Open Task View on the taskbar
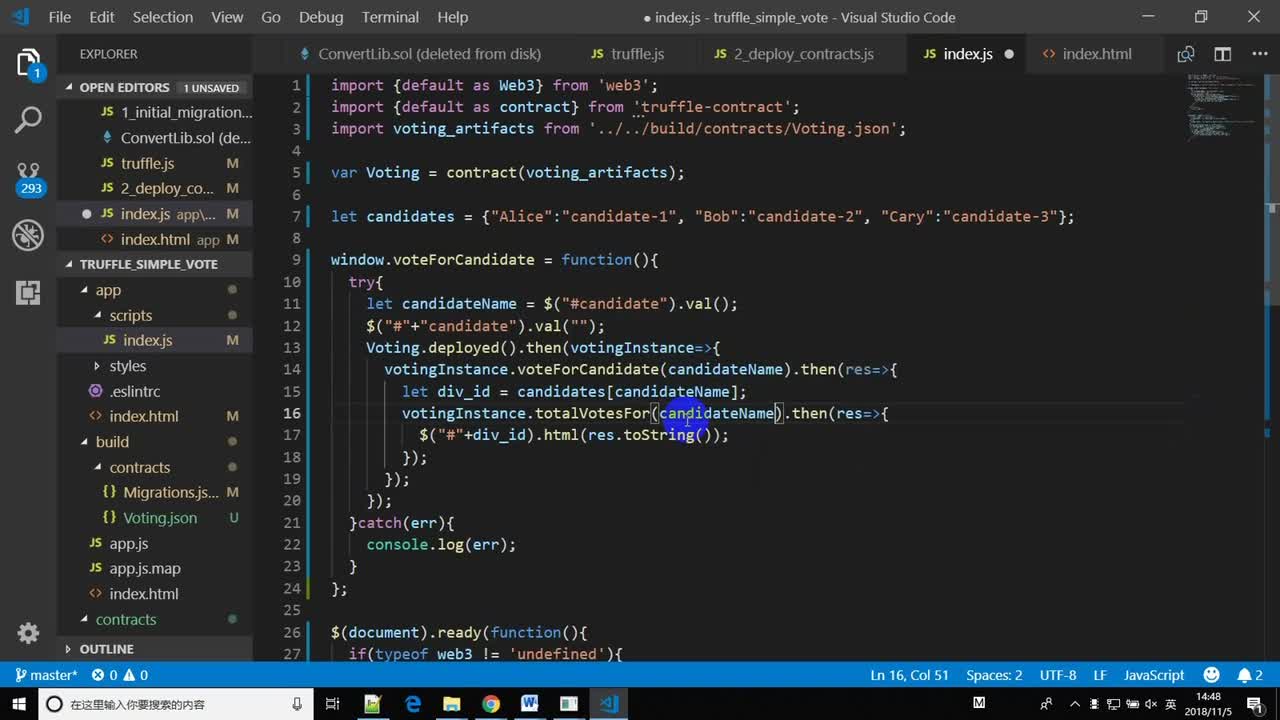 [x=333, y=704]
